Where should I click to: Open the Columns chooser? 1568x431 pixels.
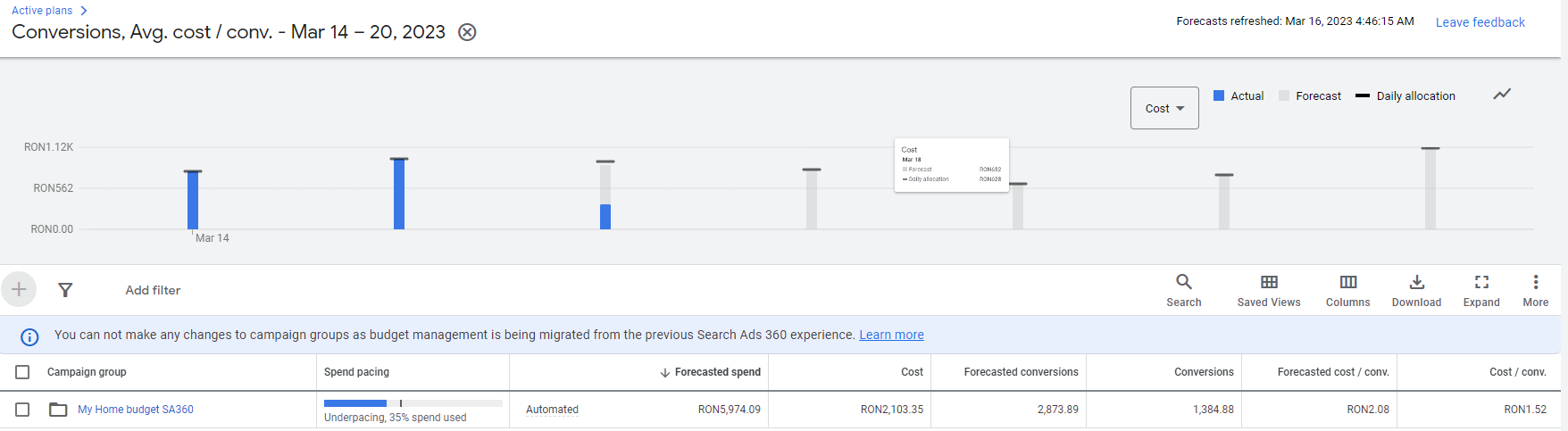click(1347, 290)
